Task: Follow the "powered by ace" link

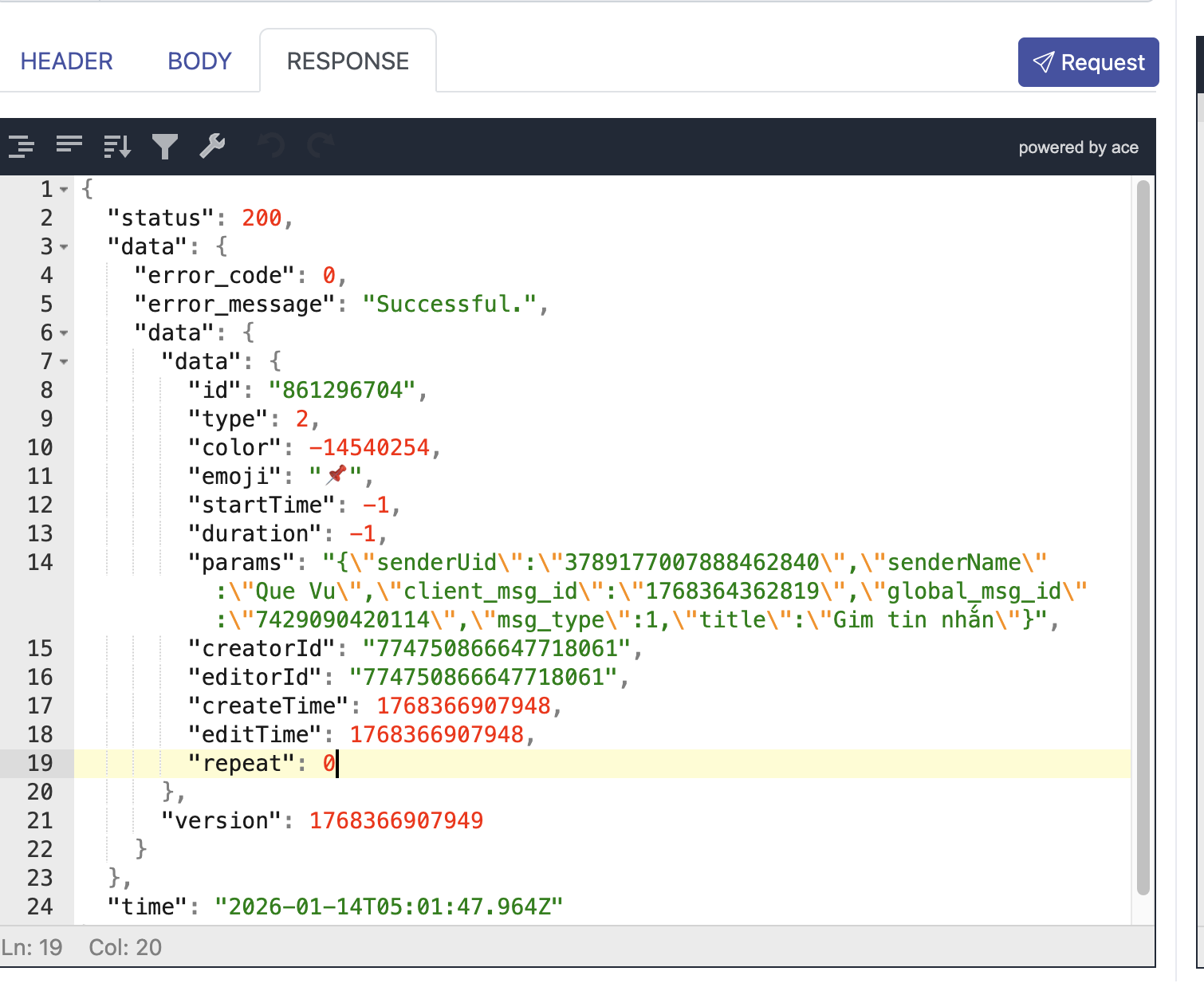Action: point(1078,147)
